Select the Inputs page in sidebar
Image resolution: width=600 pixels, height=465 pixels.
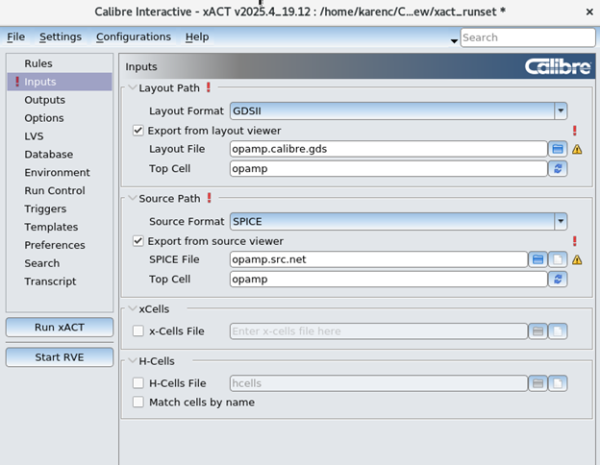[x=60, y=82]
